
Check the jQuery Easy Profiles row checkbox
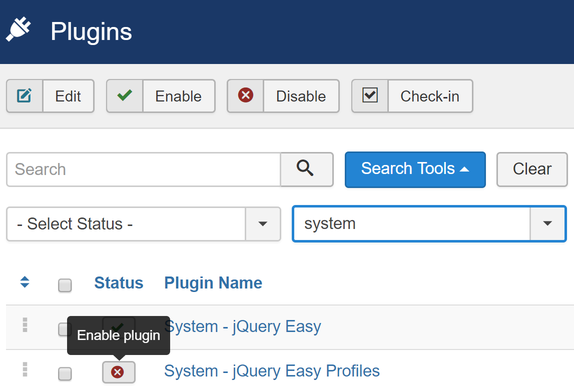pyautogui.click(x=65, y=374)
